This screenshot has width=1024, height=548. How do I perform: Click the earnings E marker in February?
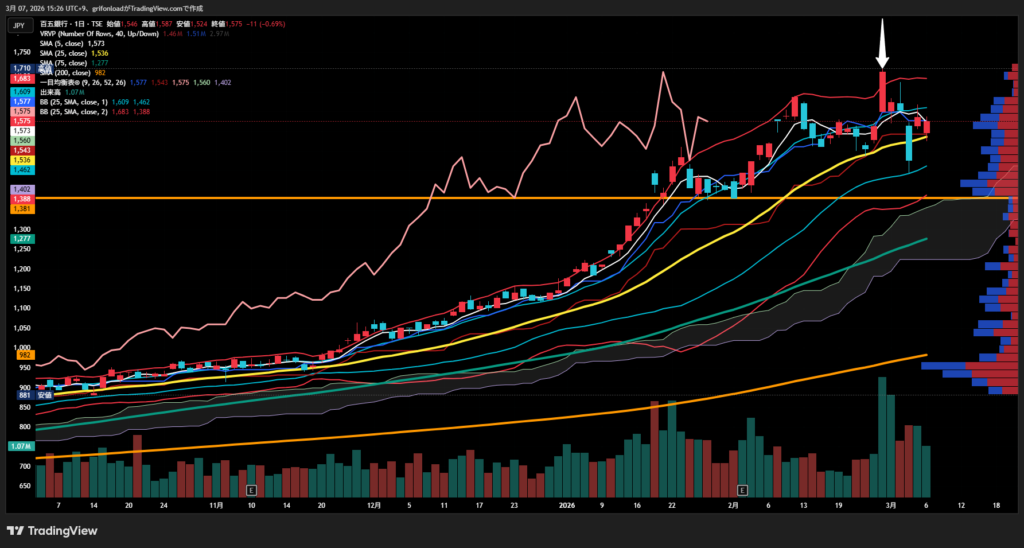[742, 490]
